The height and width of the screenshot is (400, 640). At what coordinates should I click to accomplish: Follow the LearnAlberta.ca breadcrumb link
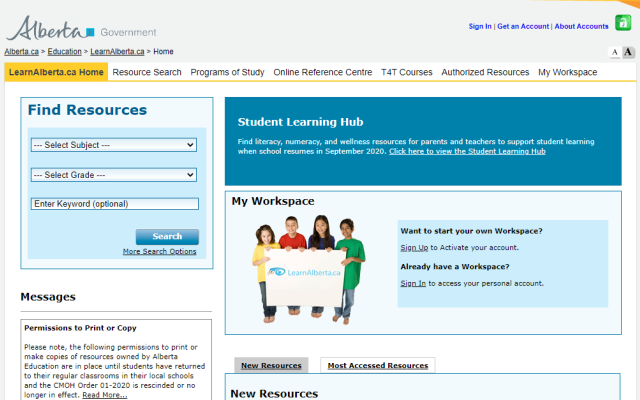click(117, 51)
